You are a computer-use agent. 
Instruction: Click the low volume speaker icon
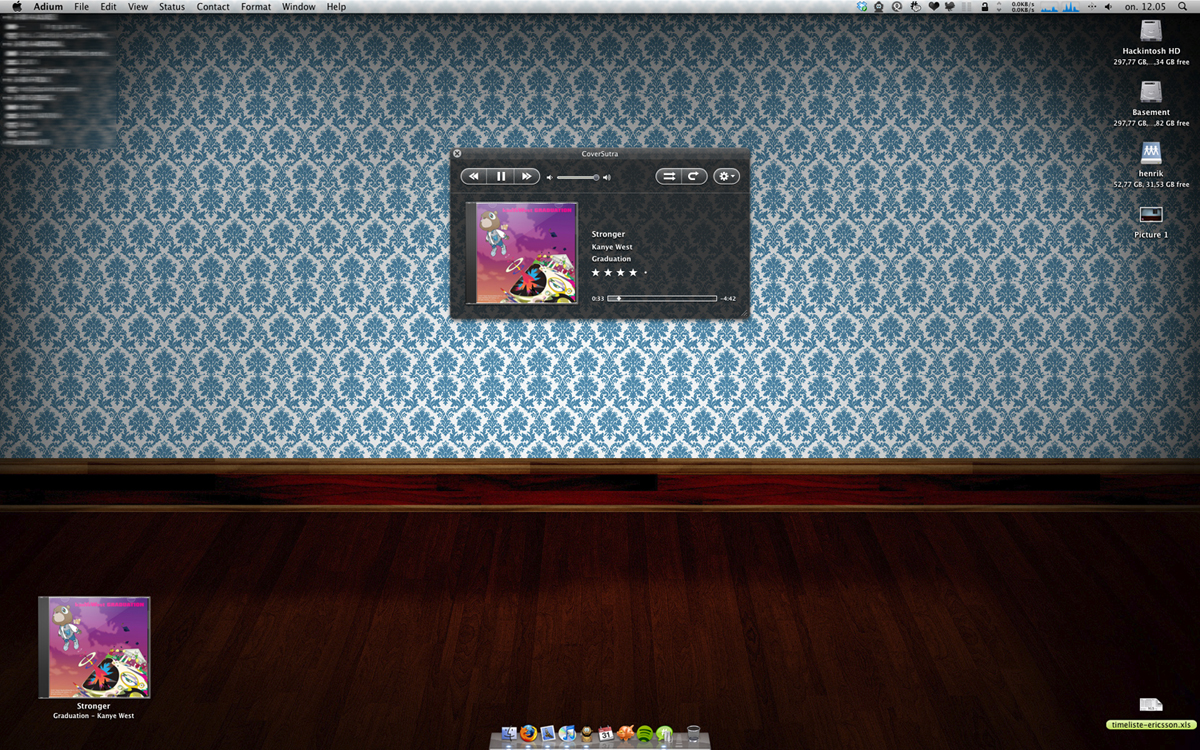(549, 177)
